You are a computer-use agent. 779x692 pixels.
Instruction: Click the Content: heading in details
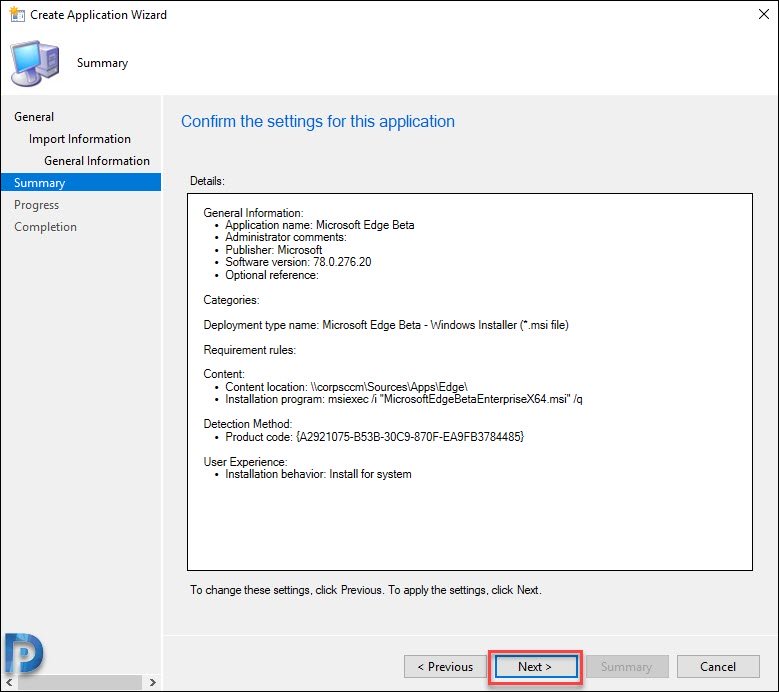coord(224,374)
